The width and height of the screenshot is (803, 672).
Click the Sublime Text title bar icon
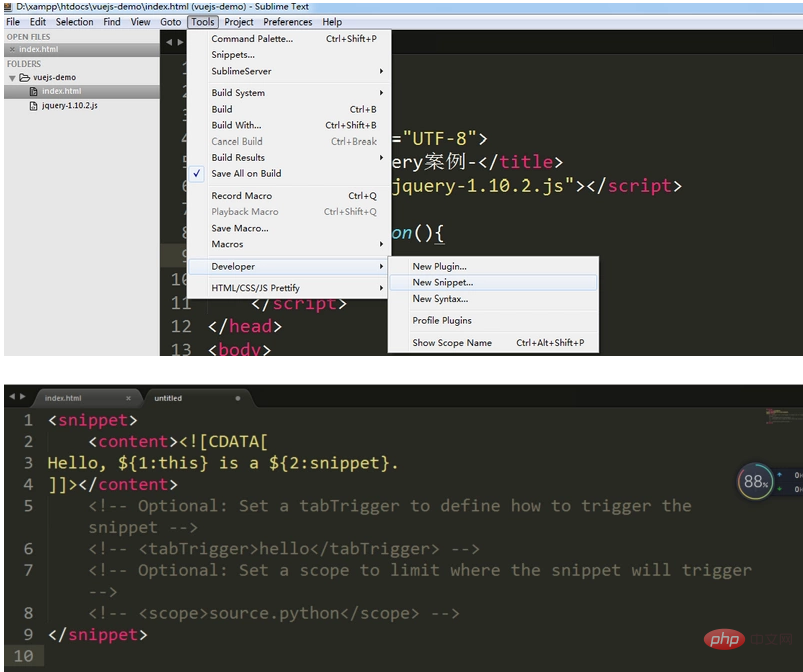click(x=8, y=7)
